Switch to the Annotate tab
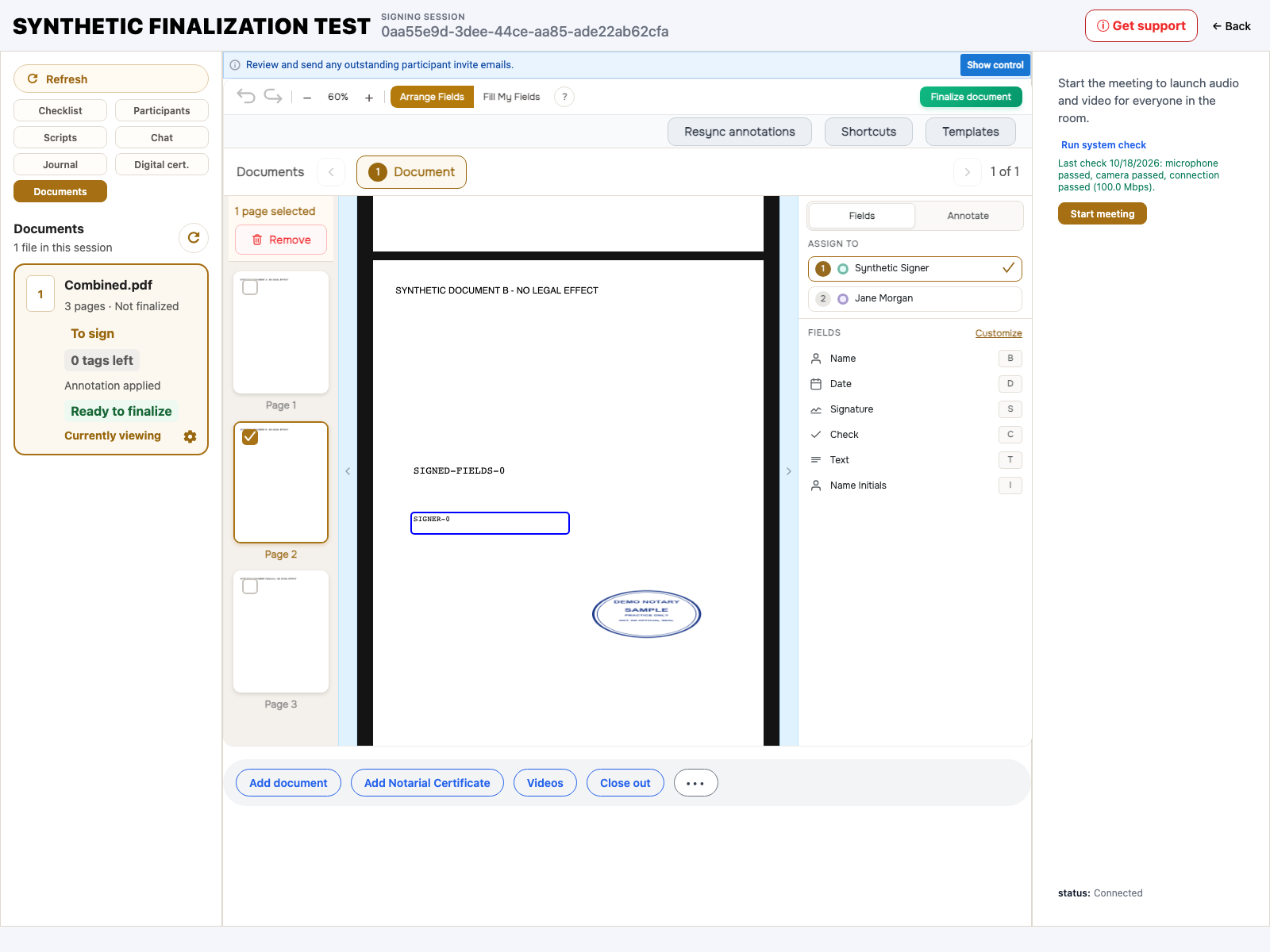This screenshot has height=952, width=1270. click(x=968, y=216)
